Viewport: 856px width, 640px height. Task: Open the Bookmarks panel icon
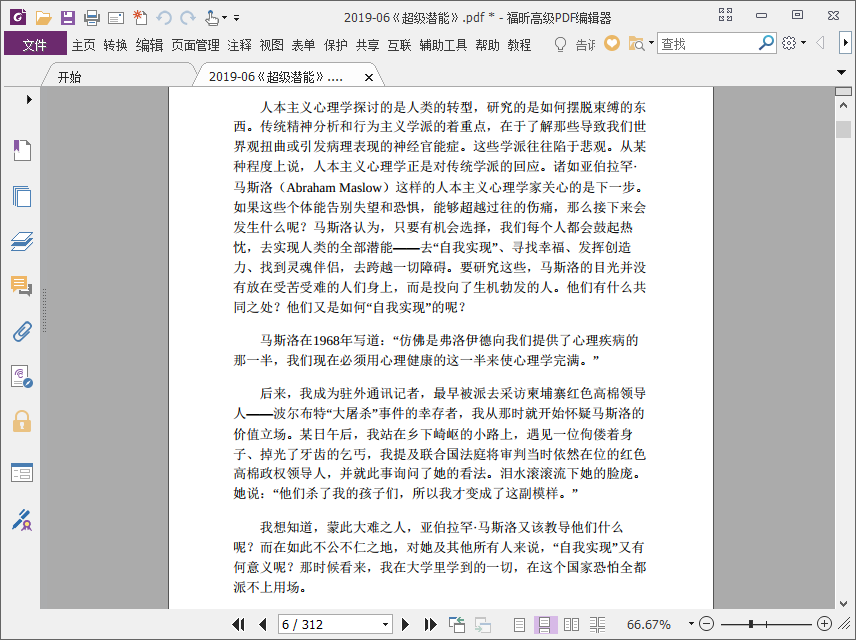22,150
